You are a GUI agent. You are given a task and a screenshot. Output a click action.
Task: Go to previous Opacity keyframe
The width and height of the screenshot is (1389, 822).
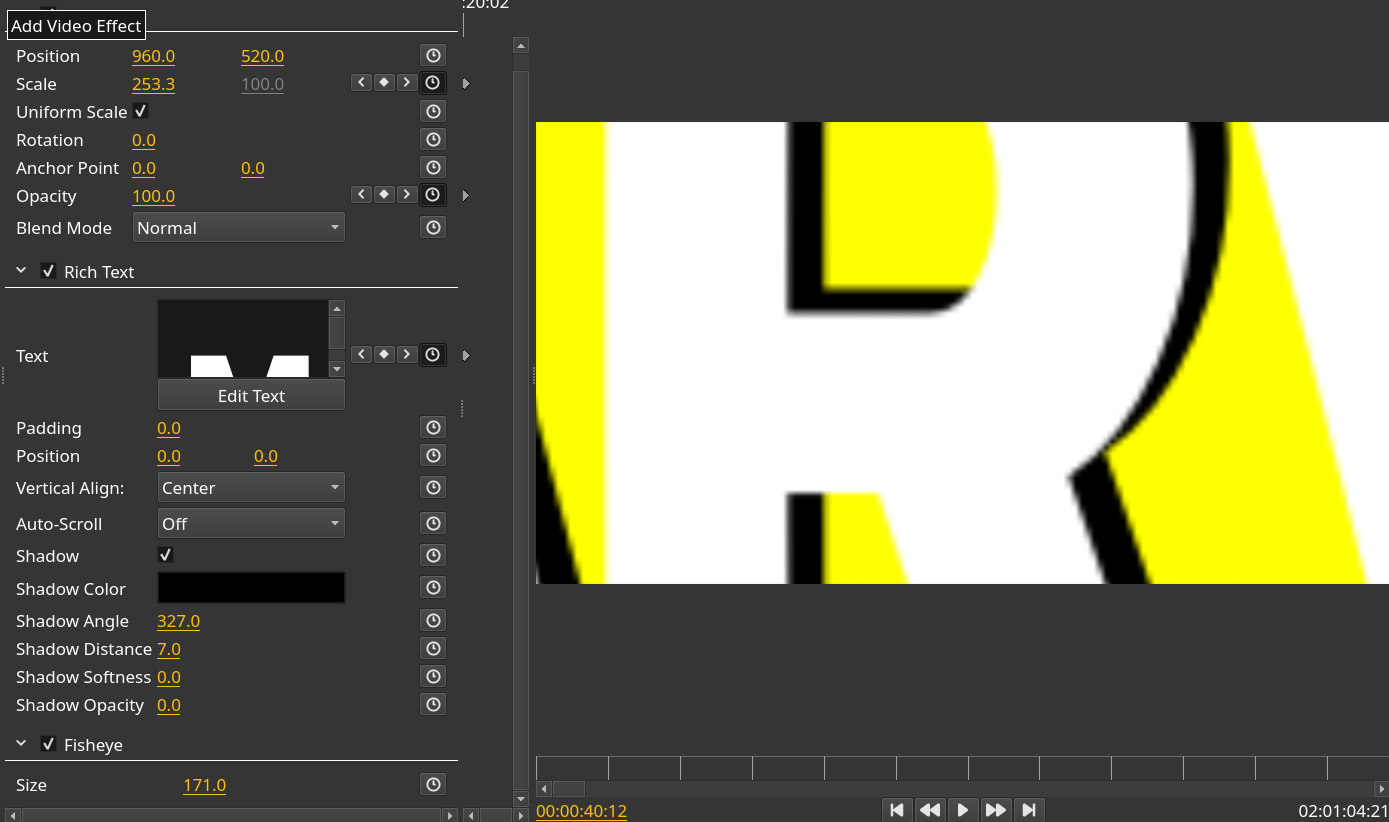361,195
